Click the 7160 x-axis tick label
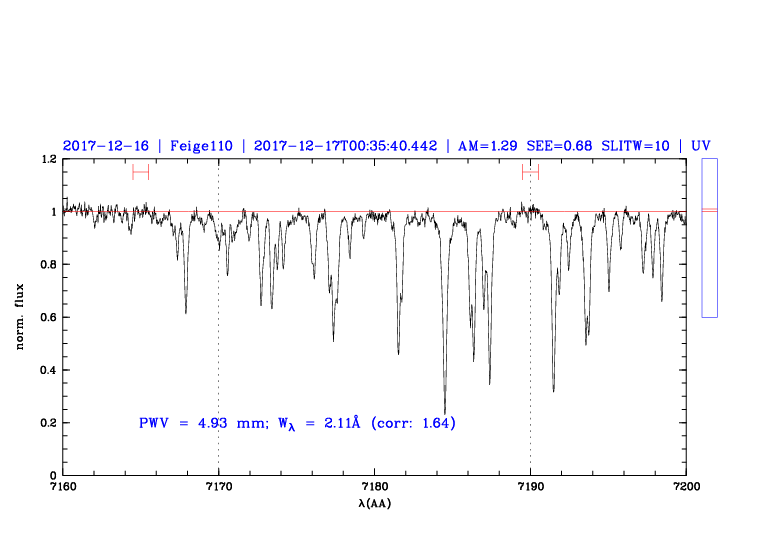This screenshot has width=782, height=542. pos(63,487)
